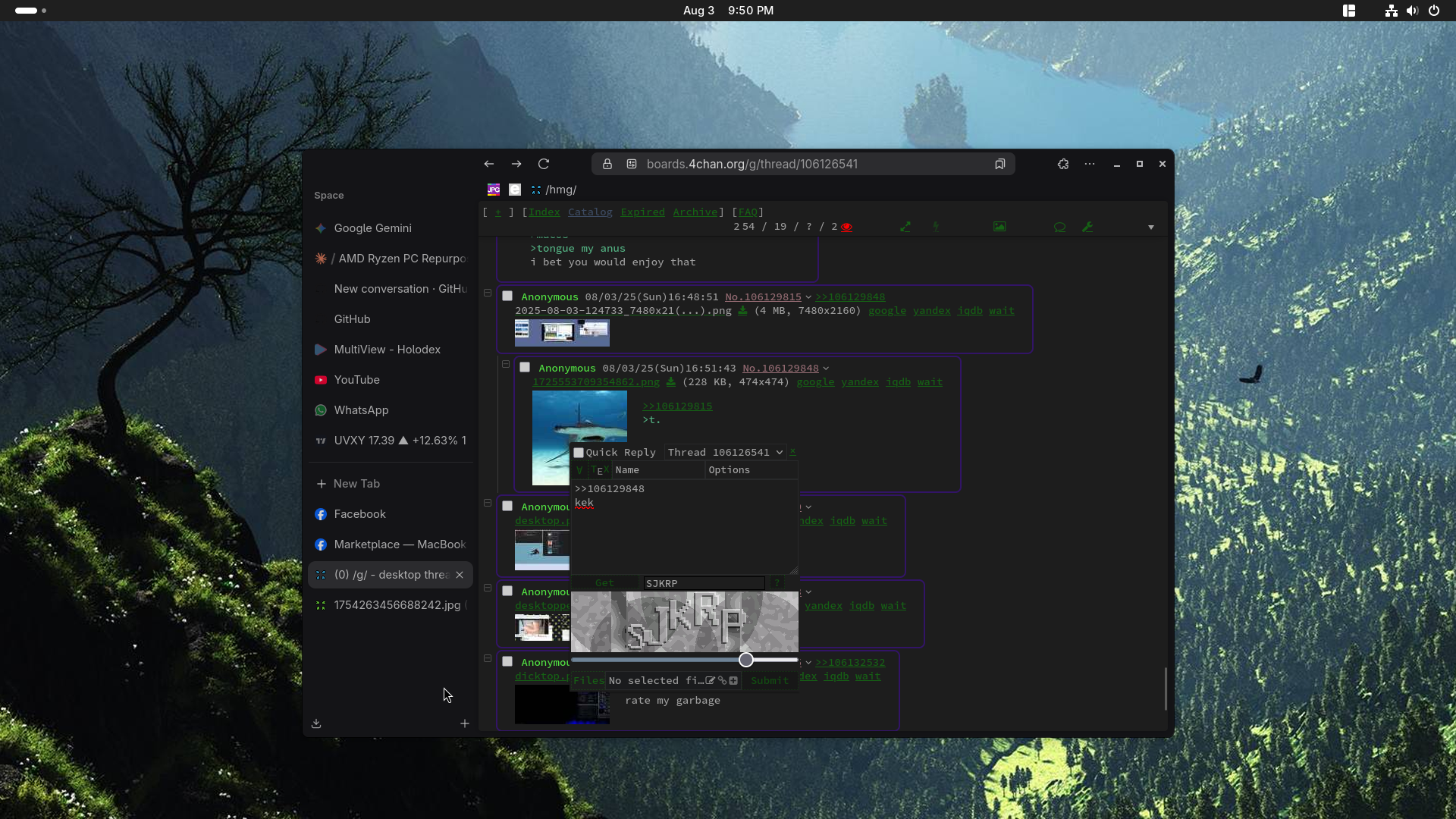Switch to the WhatsApp tab
Image resolution: width=1456 pixels, height=819 pixels.
coord(390,410)
